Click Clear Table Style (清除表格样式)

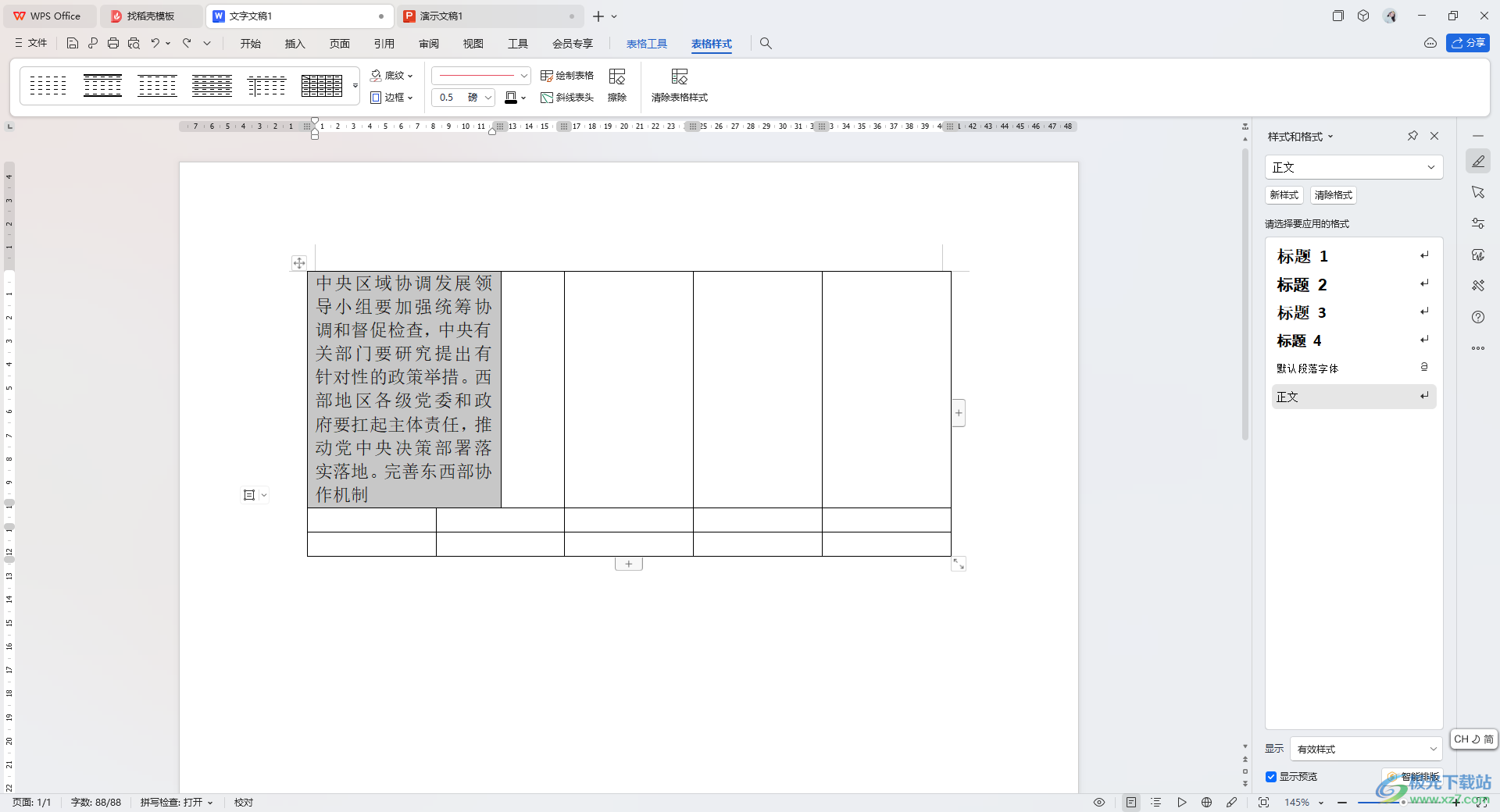pos(680,86)
